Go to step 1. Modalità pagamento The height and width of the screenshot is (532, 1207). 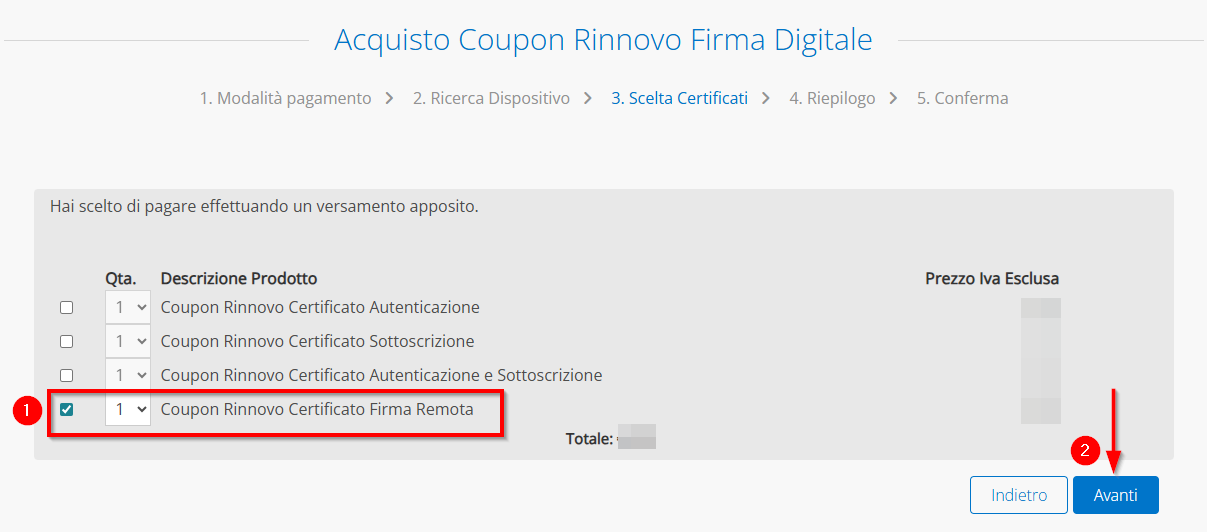[x=285, y=98]
